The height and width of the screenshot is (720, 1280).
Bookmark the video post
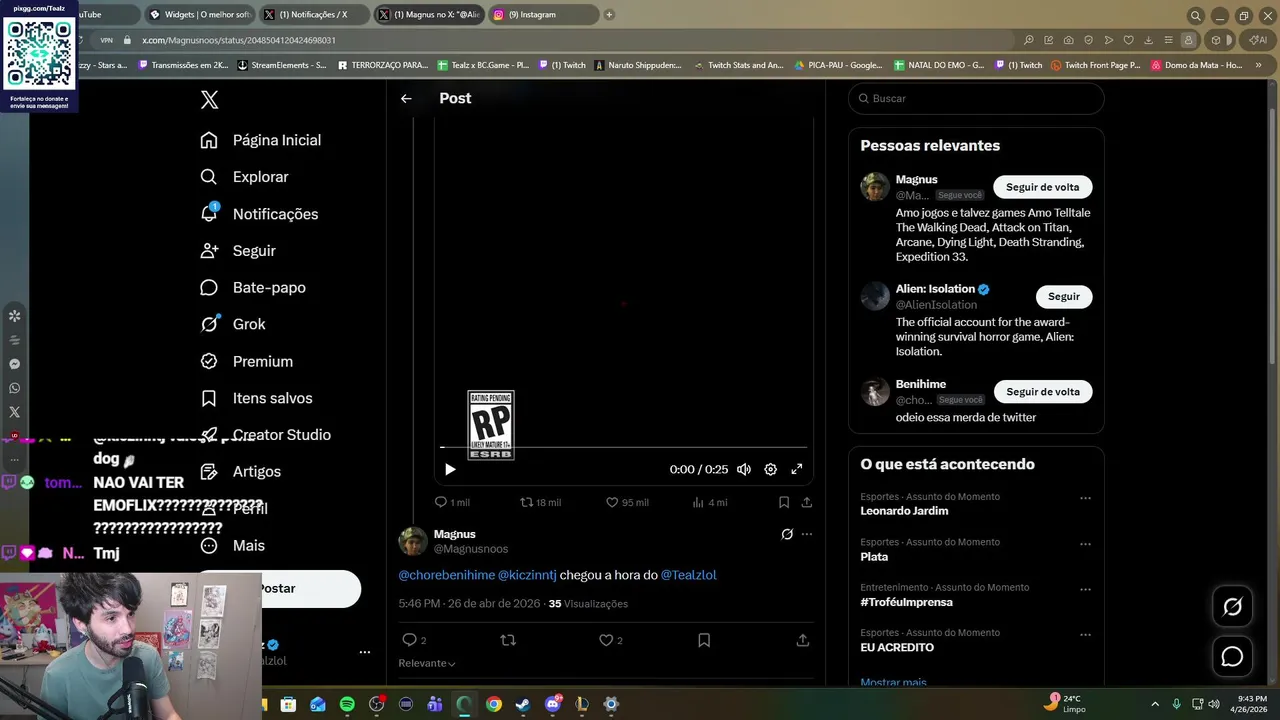pos(784,502)
